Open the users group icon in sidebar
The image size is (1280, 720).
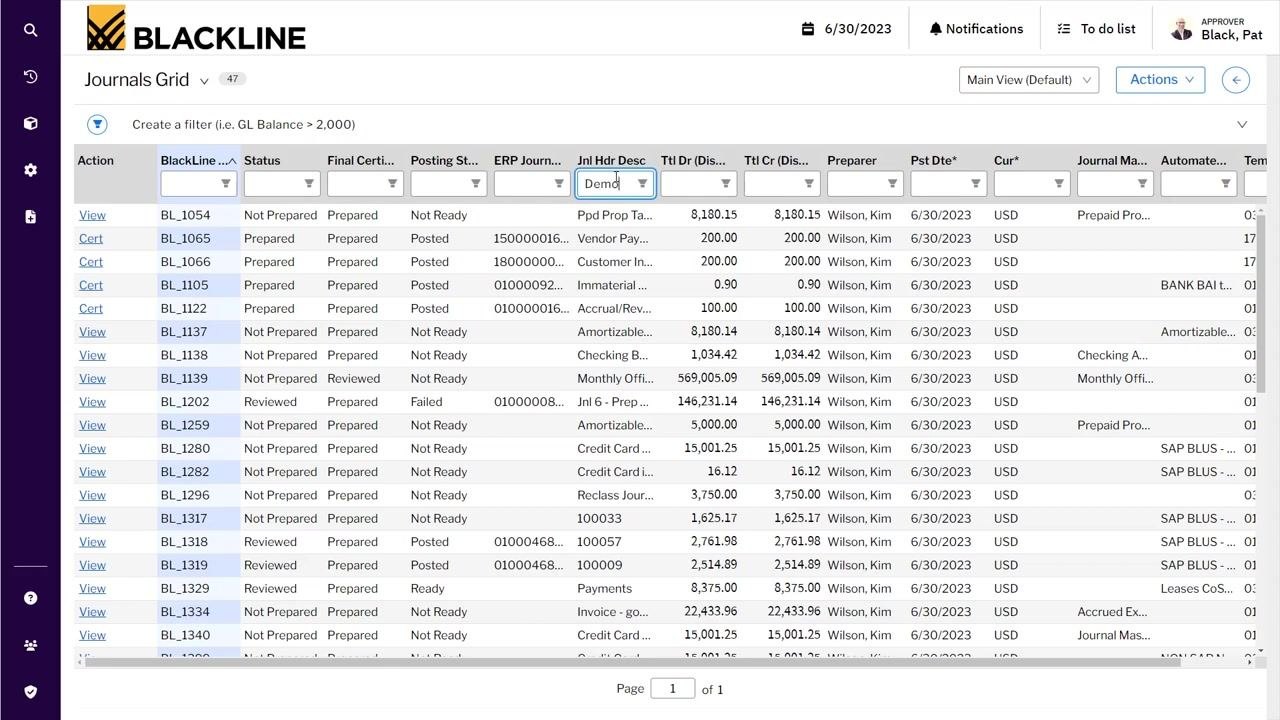(30, 645)
